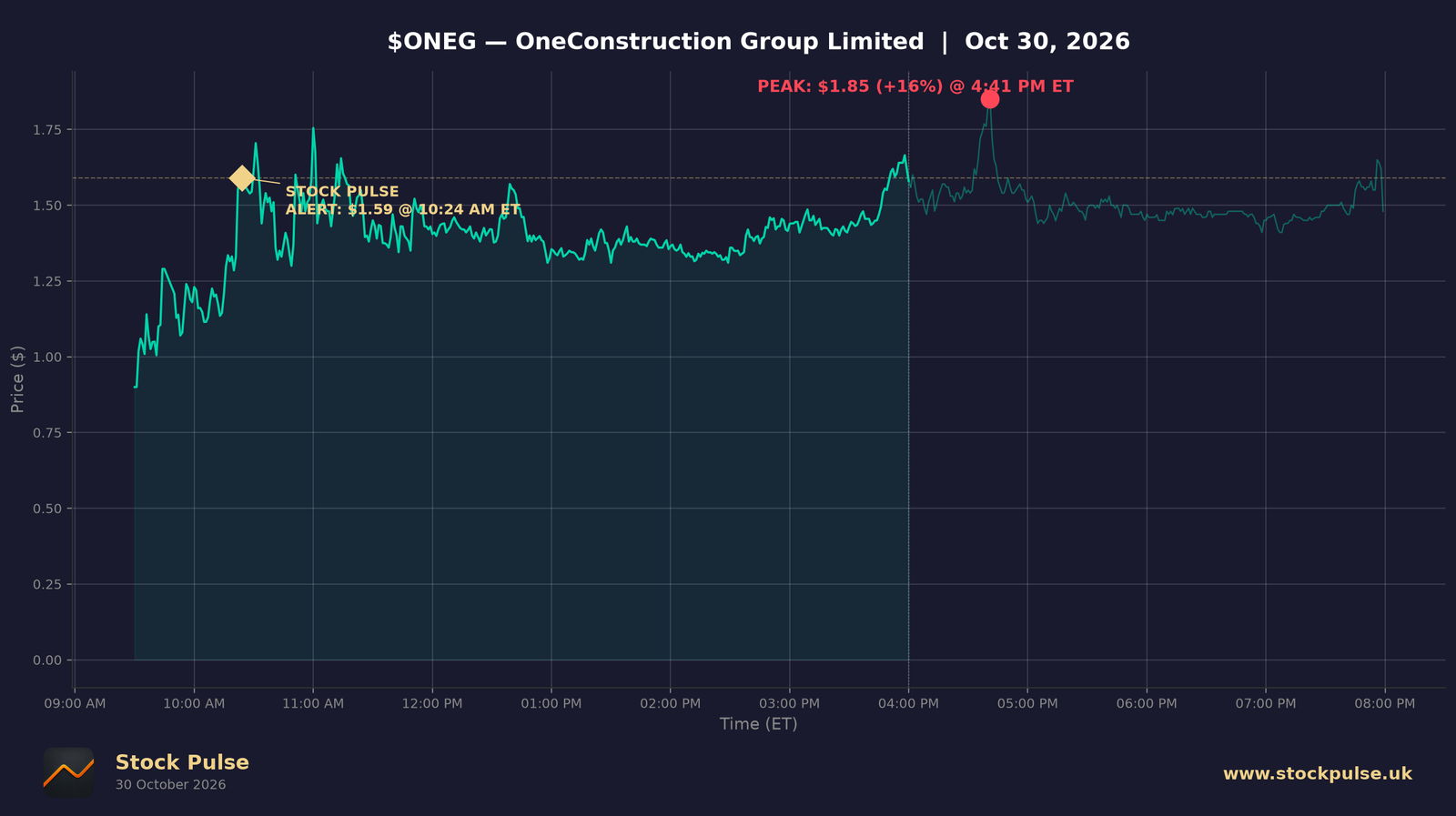Viewport: 1456px width, 816px height.
Task: Click the '01:00 PM' x-axis tick label
Action: pos(551,704)
